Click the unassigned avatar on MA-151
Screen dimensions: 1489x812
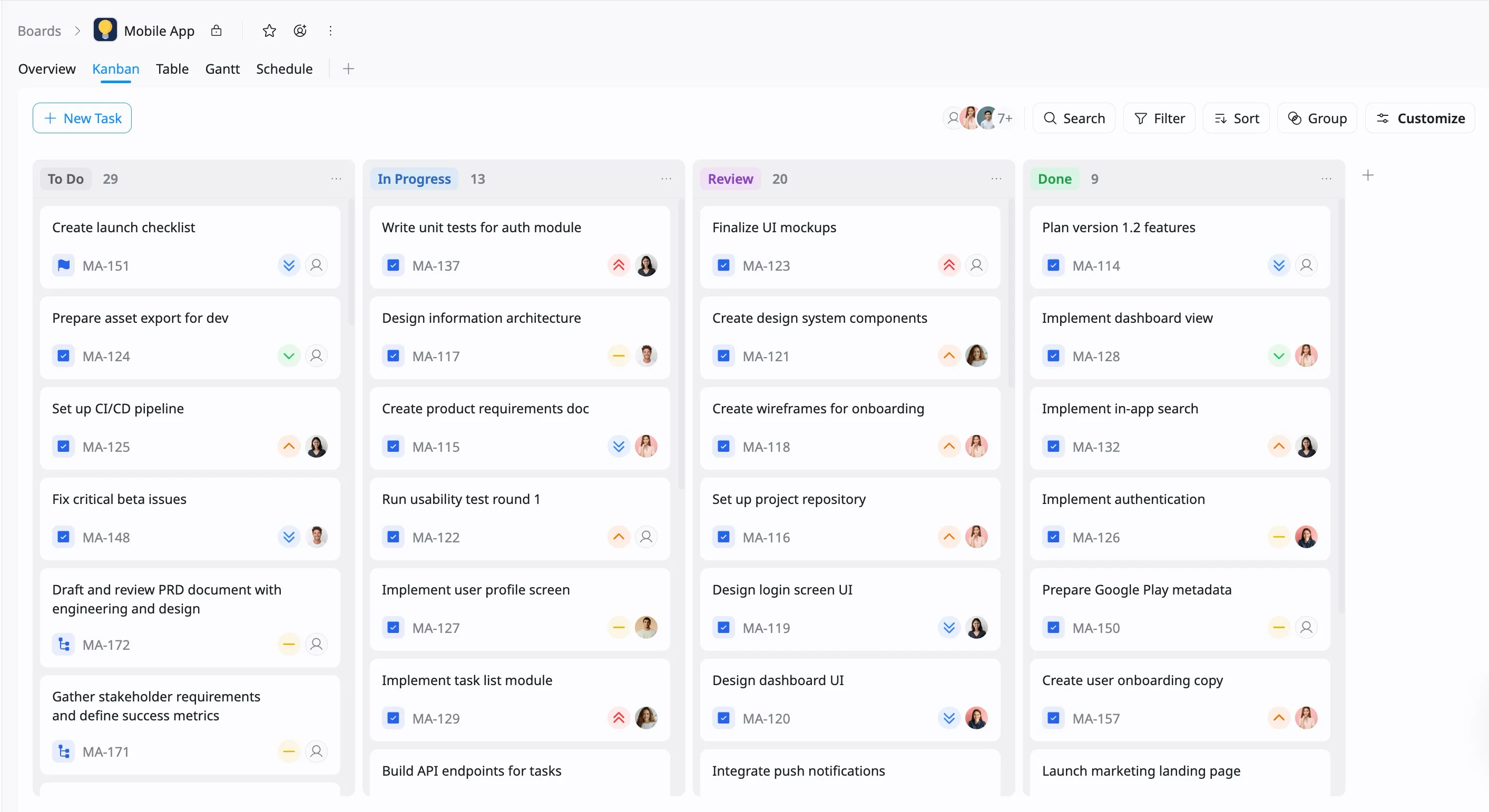316,265
